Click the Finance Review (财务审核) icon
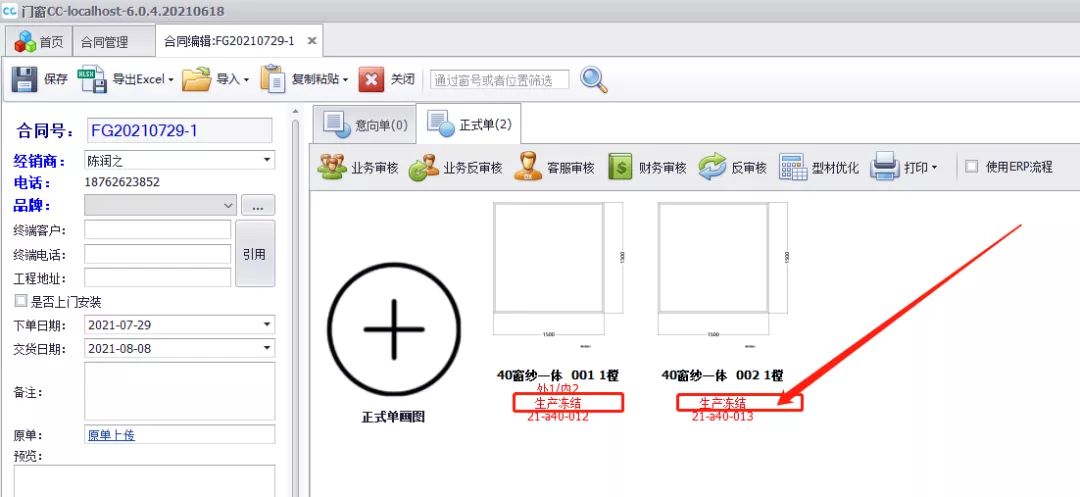The height and width of the screenshot is (497, 1080). point(620,167)
